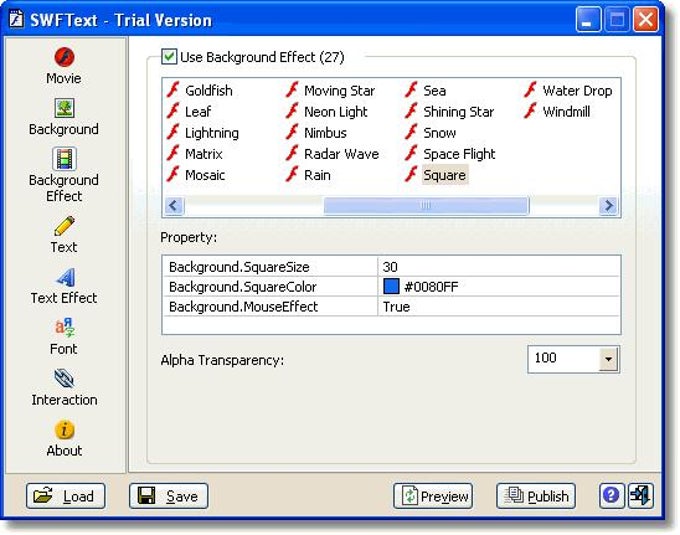Select the Square effect
Image resolution: width=680 pixels, height=535 pixels.
click(x=445, y=175)
